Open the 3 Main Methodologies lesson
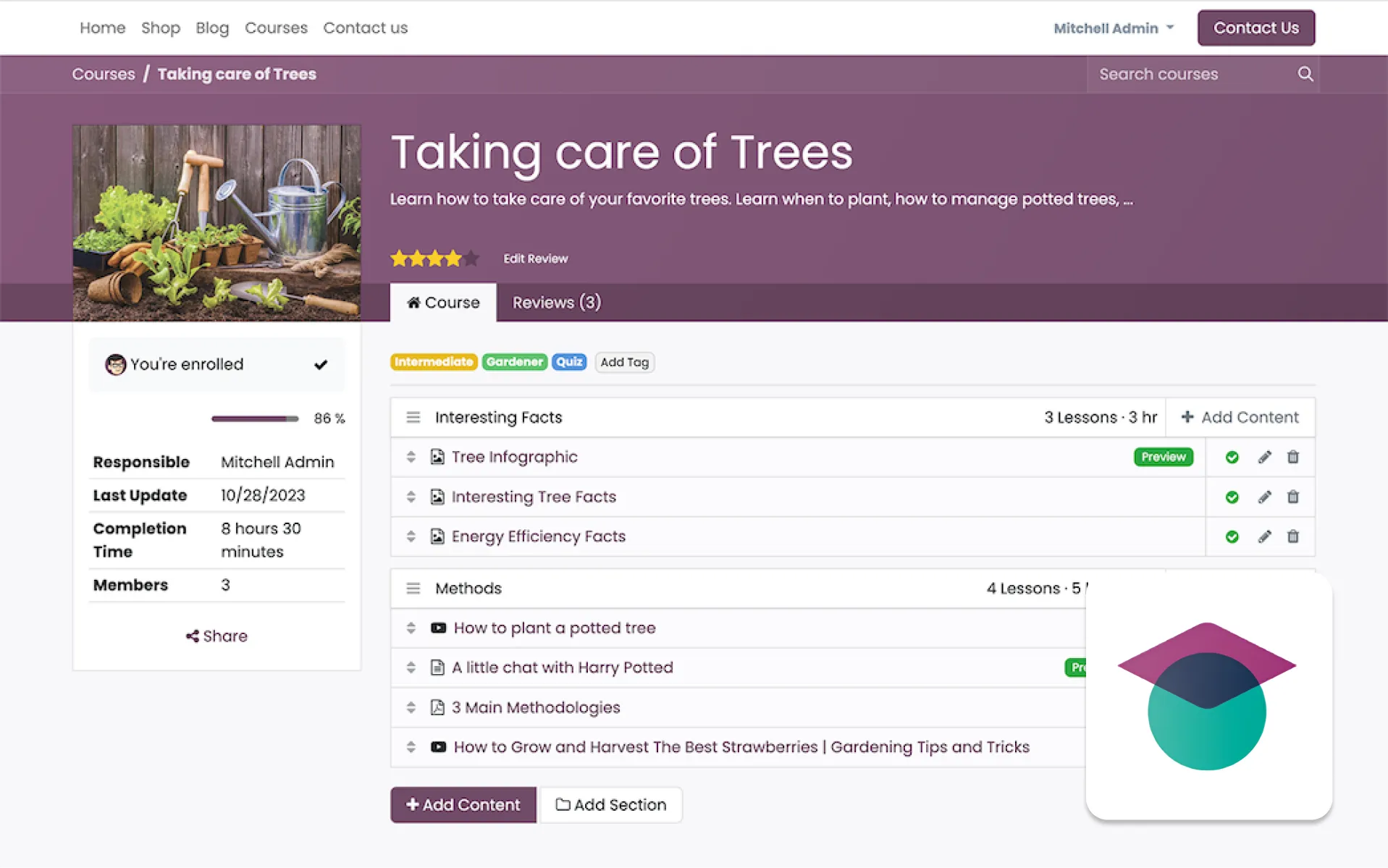Image resolution: width=1388 pixels, height=868 pixels. 536,707
